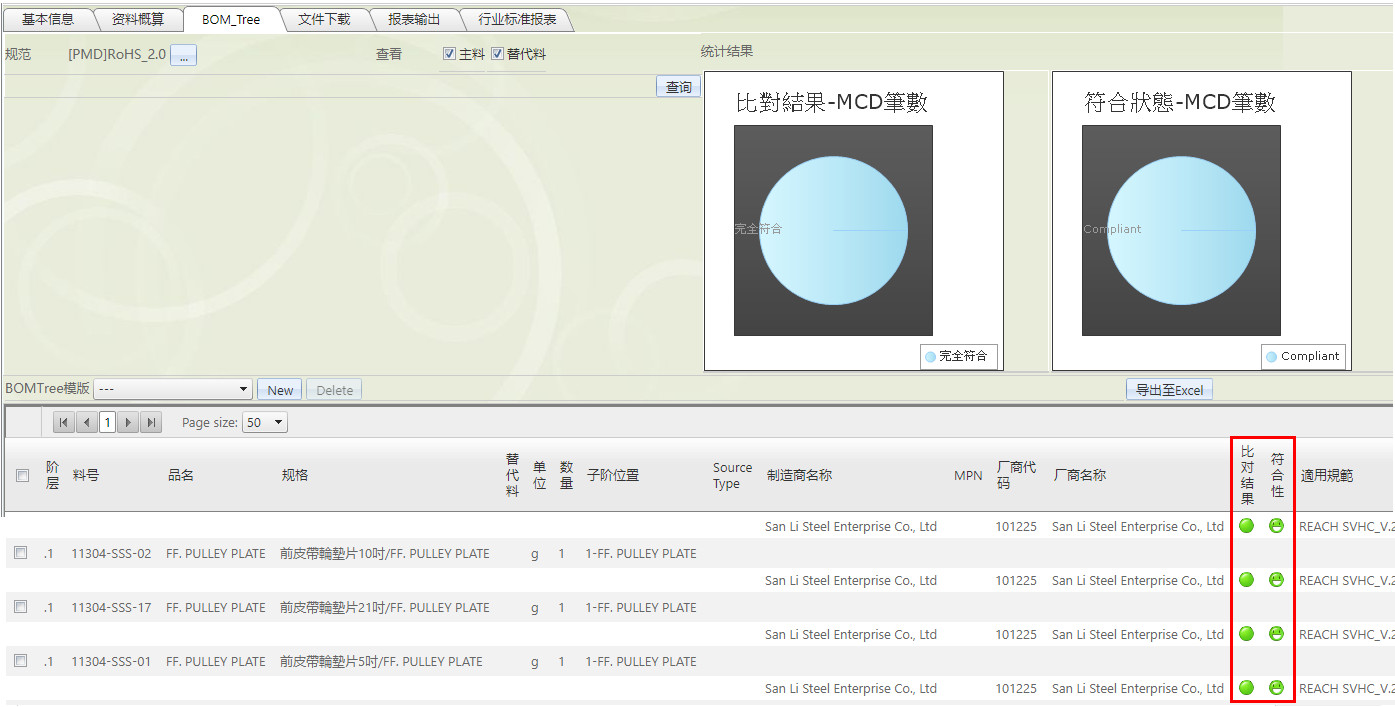The image size is (1395, 707).
Task: Jump to last page in grid pager
Action: coord(151,423)
